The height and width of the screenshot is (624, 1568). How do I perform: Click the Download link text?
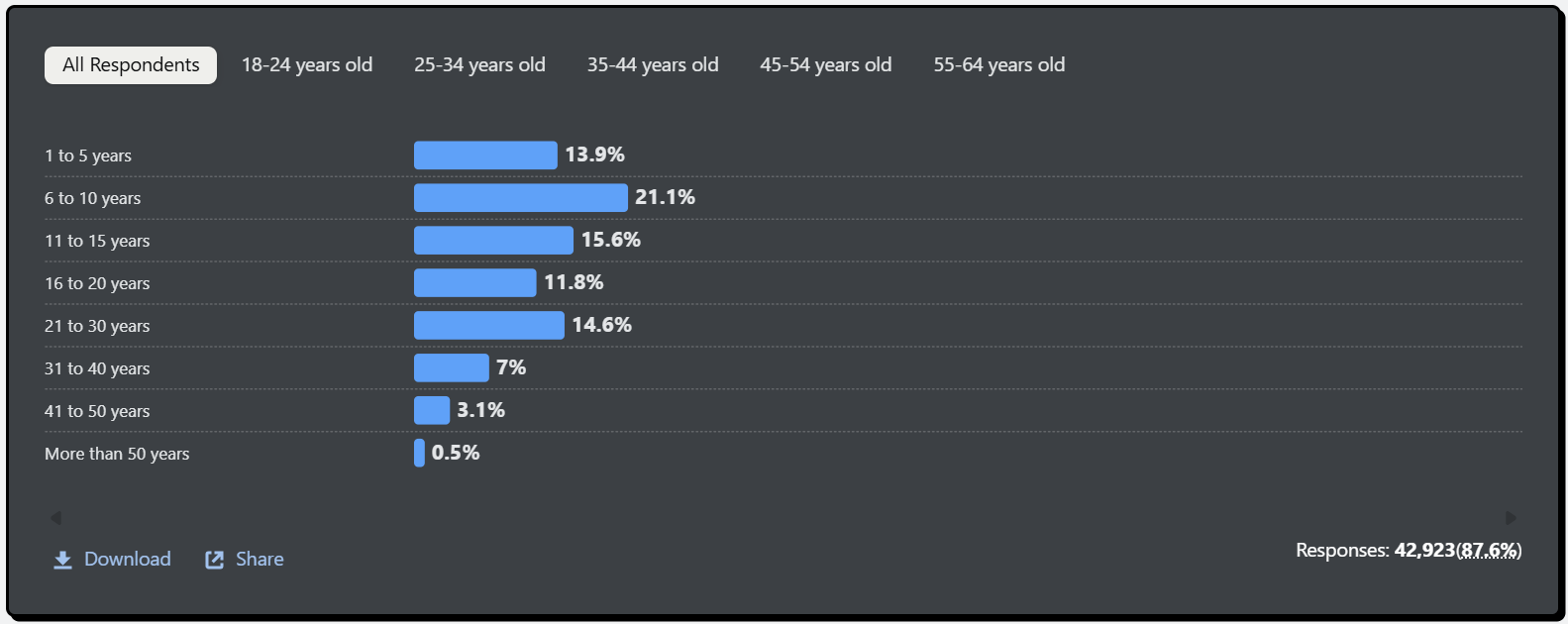[128, 560]
